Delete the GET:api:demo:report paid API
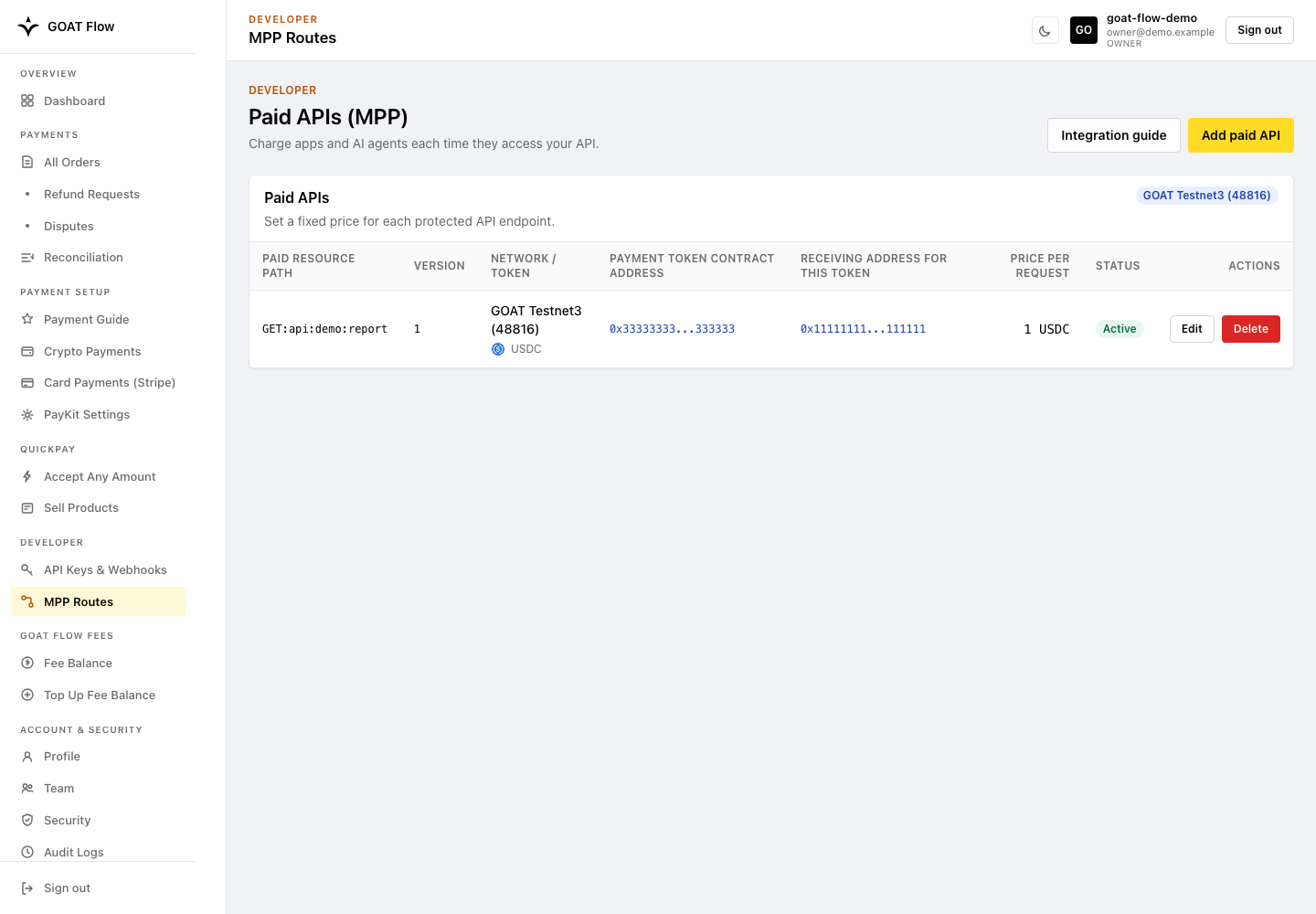The image size is (1316, 914). [x=1251, y=329]
